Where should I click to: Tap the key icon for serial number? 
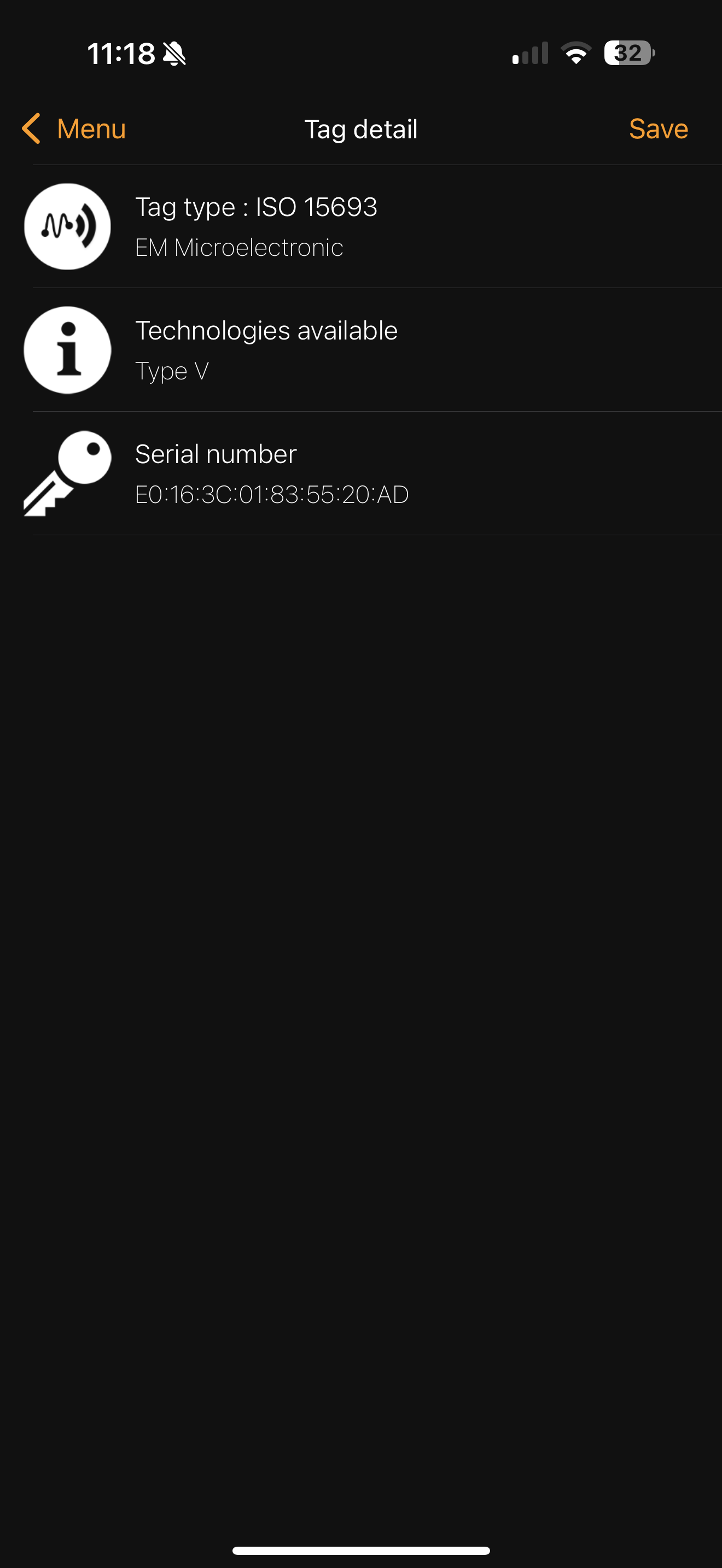(x=68, y=473)
